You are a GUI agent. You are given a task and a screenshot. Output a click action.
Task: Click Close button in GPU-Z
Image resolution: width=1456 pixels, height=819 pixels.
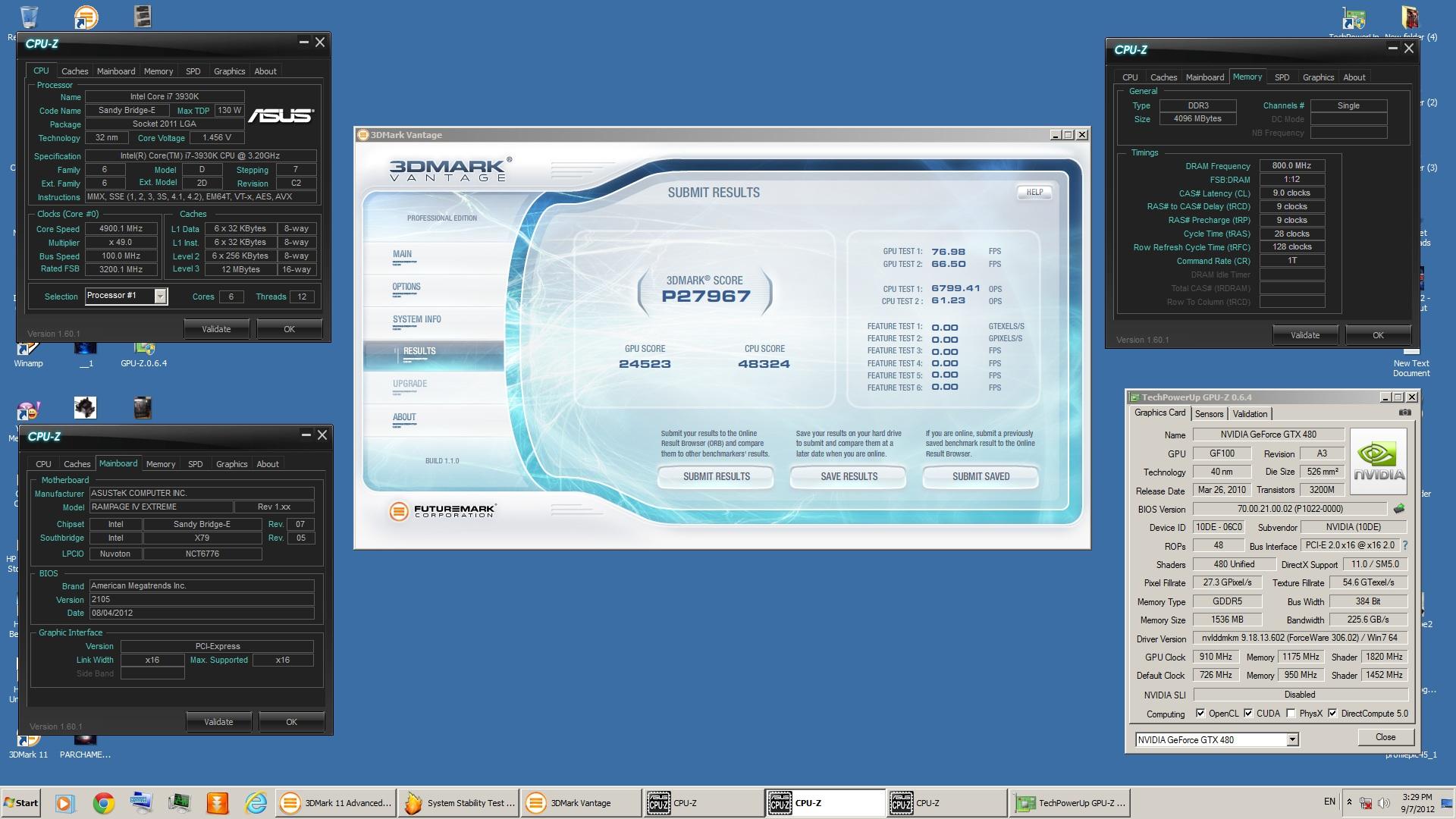[1385, 737]
